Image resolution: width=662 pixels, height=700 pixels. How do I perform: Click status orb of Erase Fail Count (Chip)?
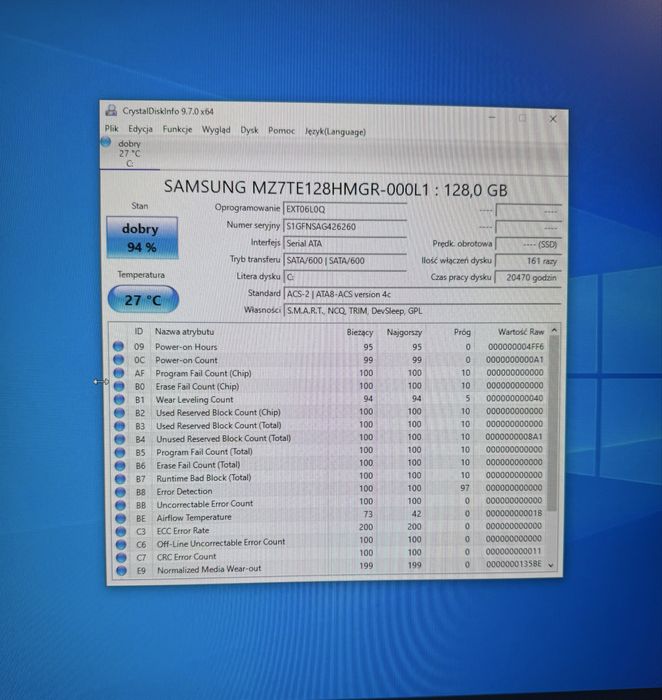click(119, 386)
